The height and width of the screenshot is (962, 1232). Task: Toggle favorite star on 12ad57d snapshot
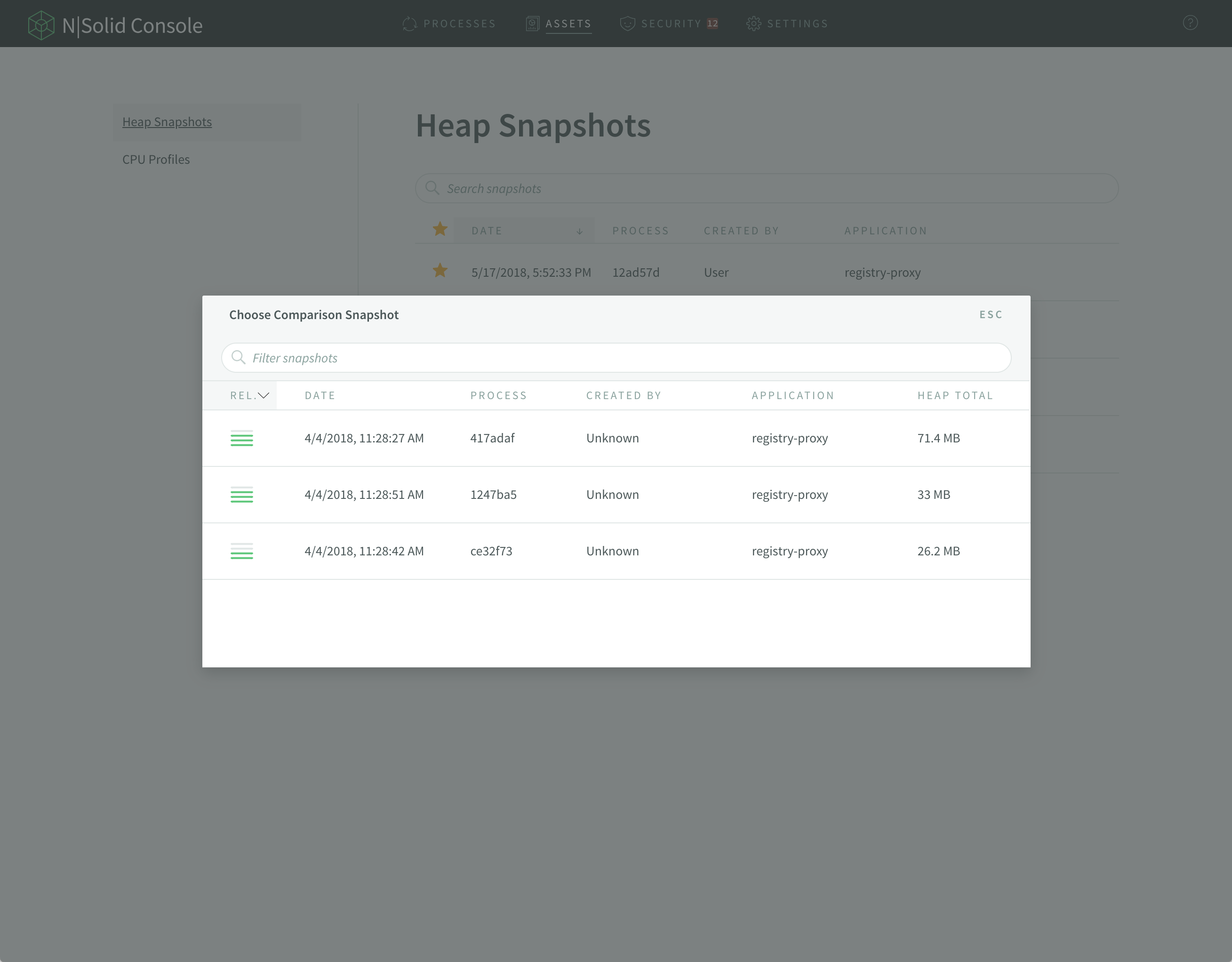[x=440, y=271]
